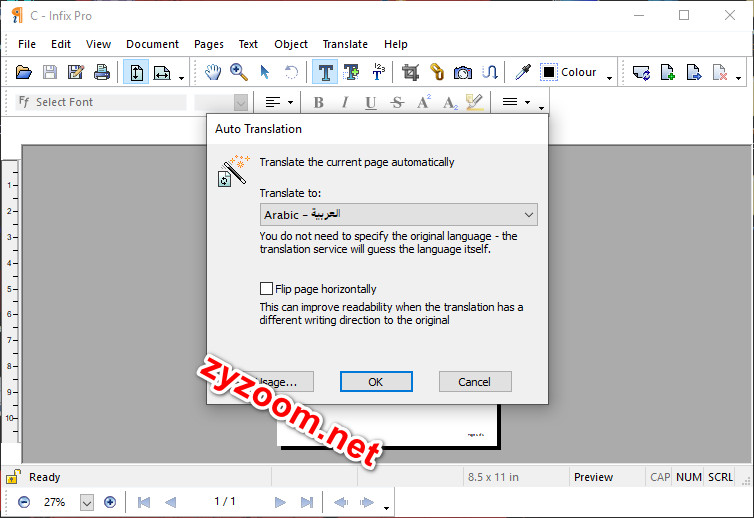Image resolution: width=754 pixels, height=518 pixels.
Task: Click the Camera snapshot tool
Action: 463,73
